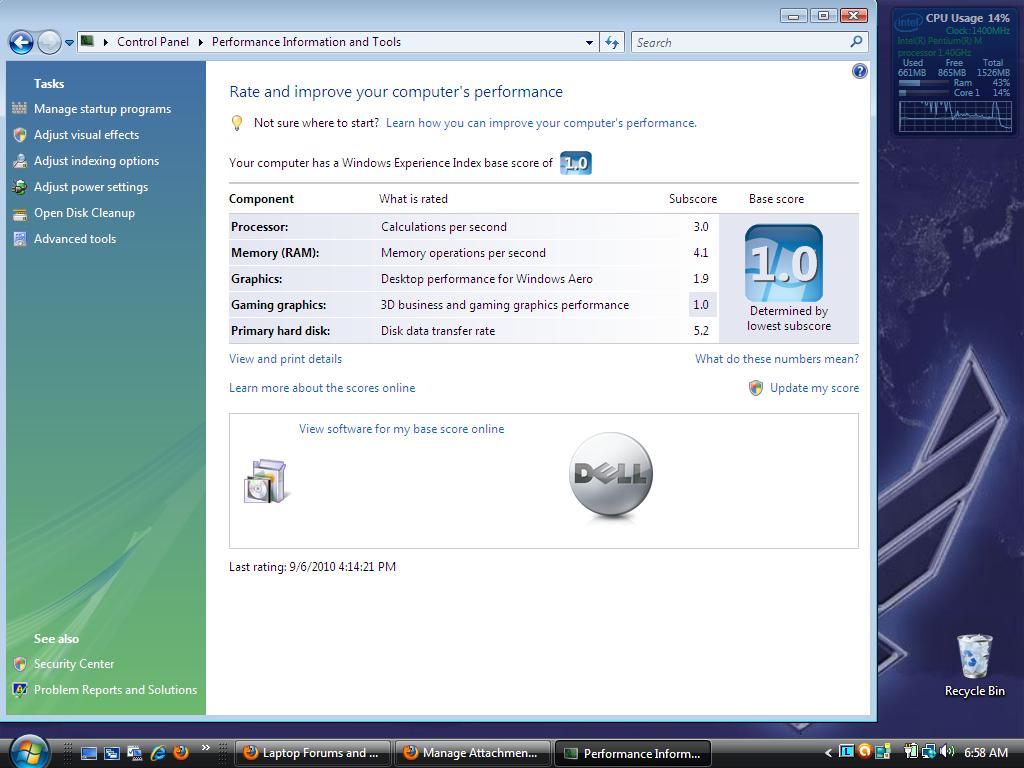The image size is (1024, 768).
Task: Click the Last rating date text
Action: click(x=312, y=567)
